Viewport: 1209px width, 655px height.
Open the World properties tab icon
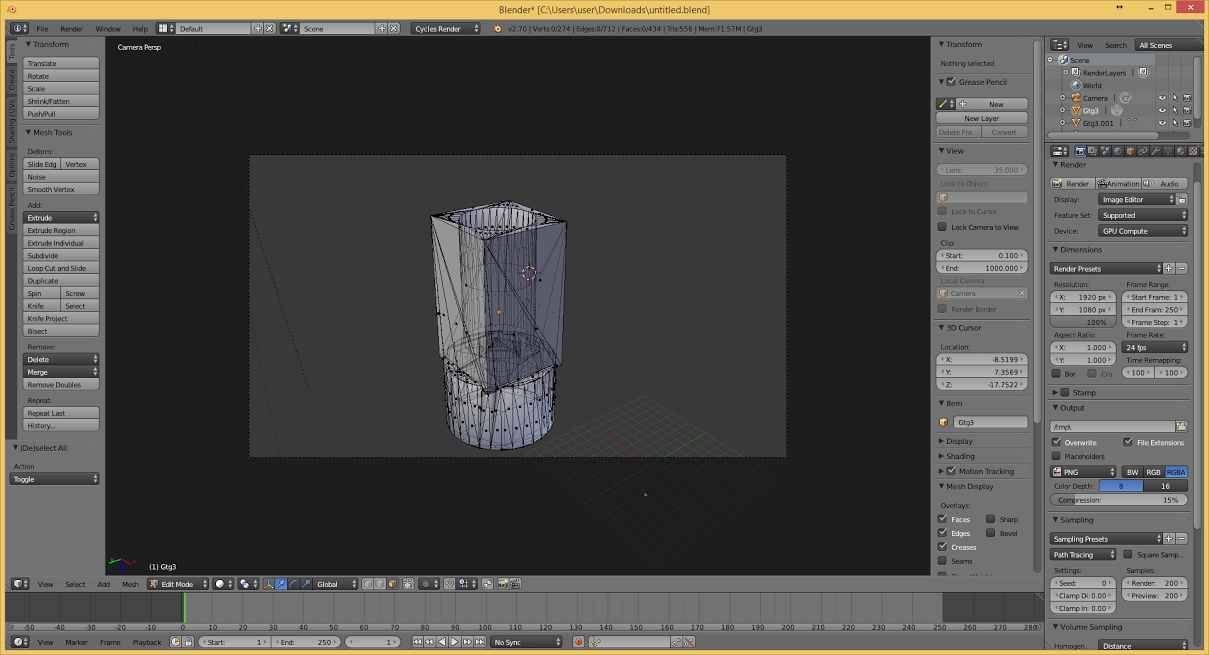[x=1118, y=151]
